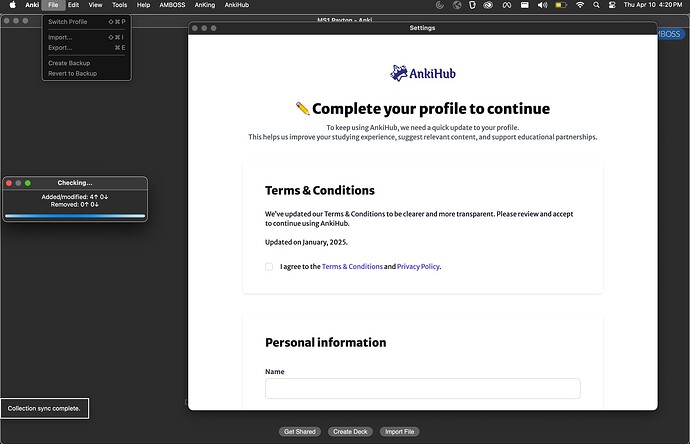Open the Anki application menu
This screenshot has height=444, width=690.
point(32,5)
